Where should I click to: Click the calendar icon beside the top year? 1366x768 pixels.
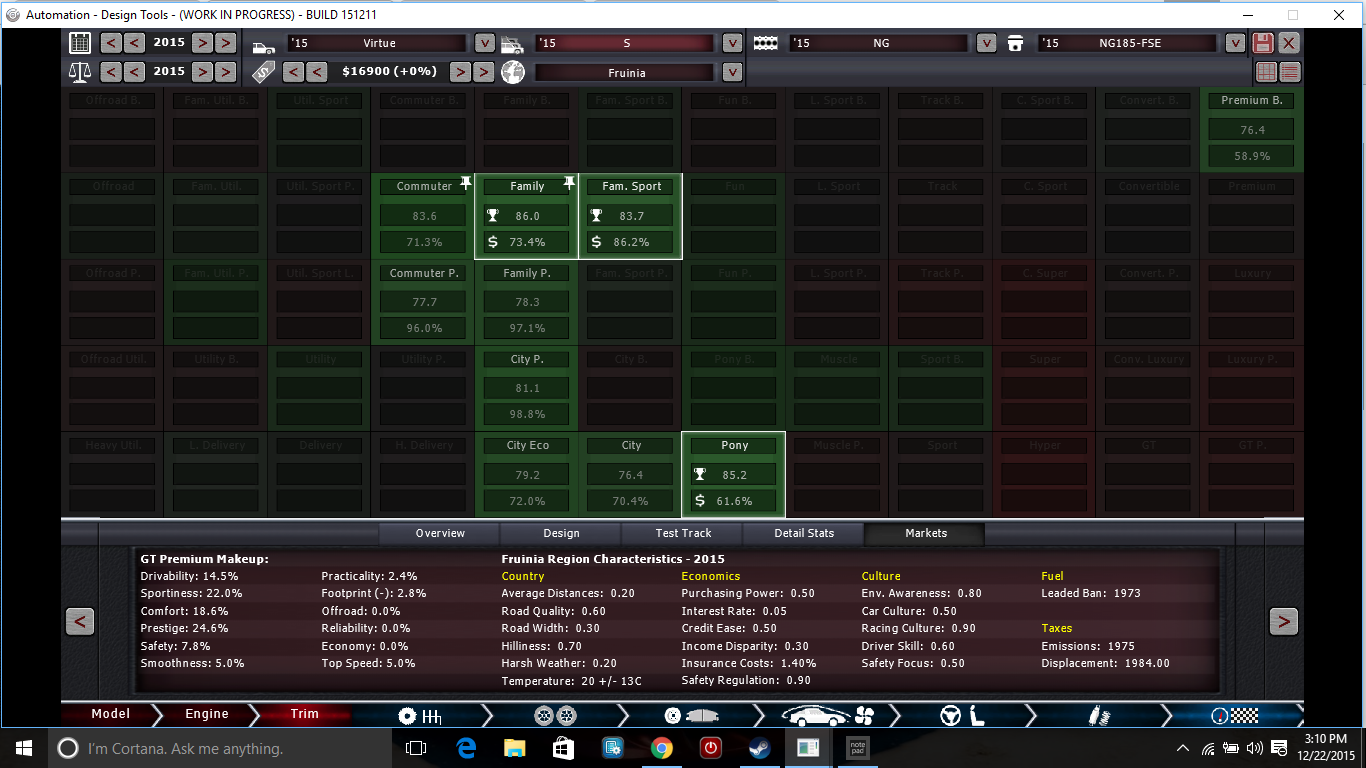(x=80, y=43)
